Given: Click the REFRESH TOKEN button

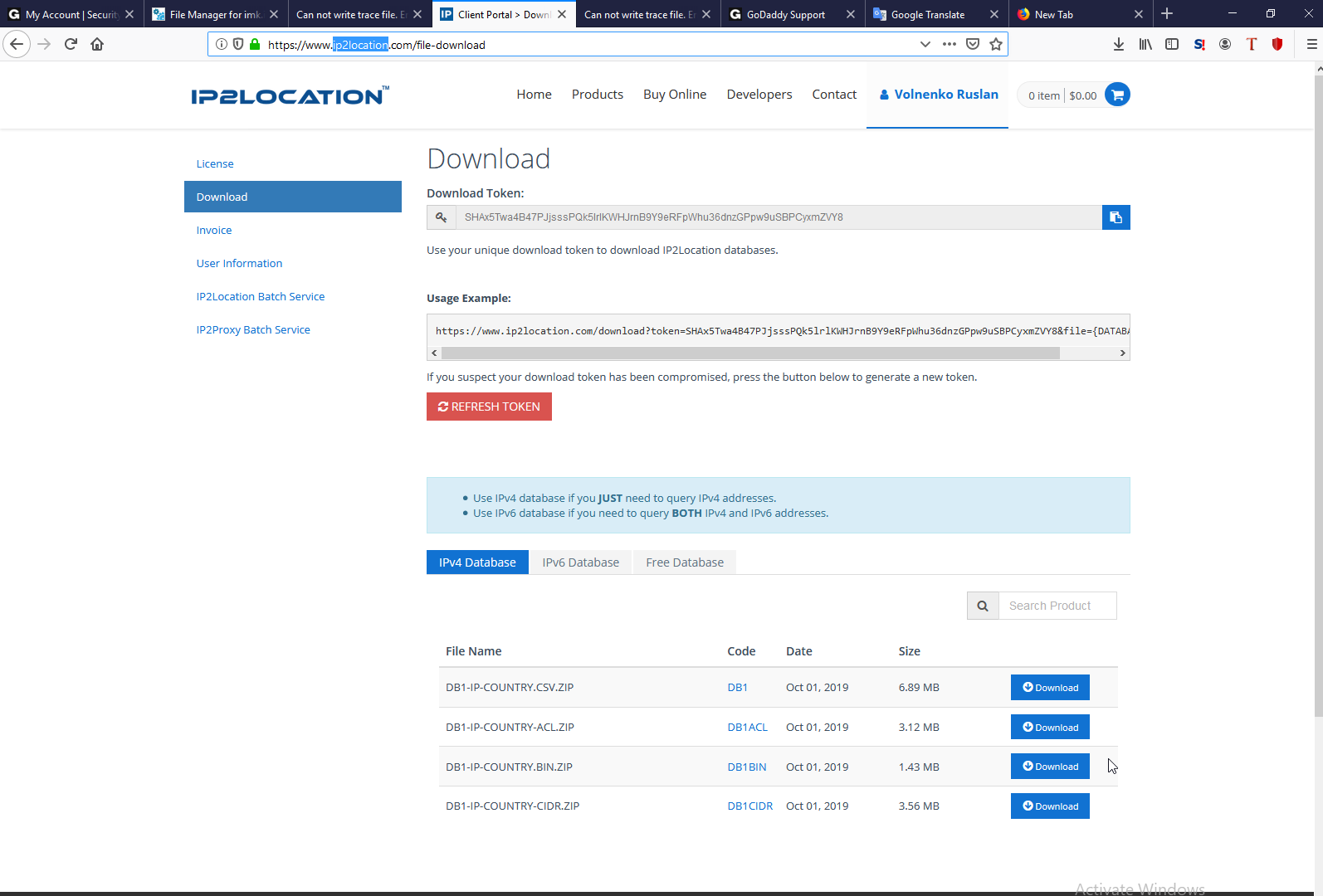Looking at the screenshot, I should point(489,407).
